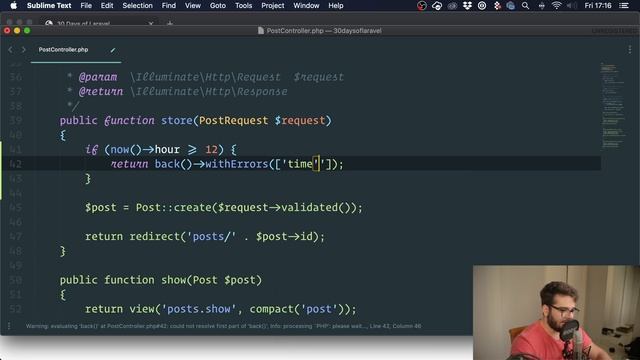Viewport: 640px width, 360px height.
Task: Open a new tab in background browser
Action: tap(170, 24)
